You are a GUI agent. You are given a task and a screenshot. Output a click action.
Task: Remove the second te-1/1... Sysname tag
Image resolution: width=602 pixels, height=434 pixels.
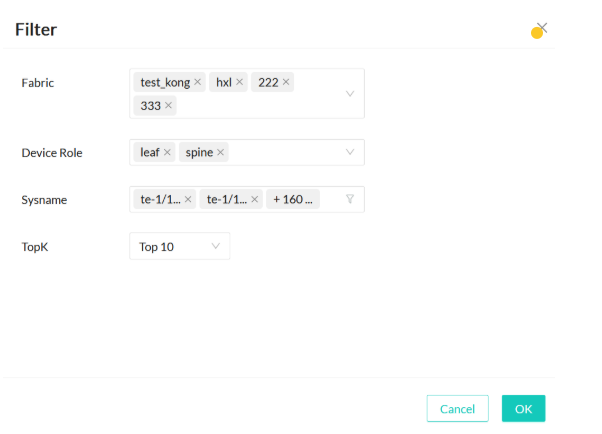[255, 199]
